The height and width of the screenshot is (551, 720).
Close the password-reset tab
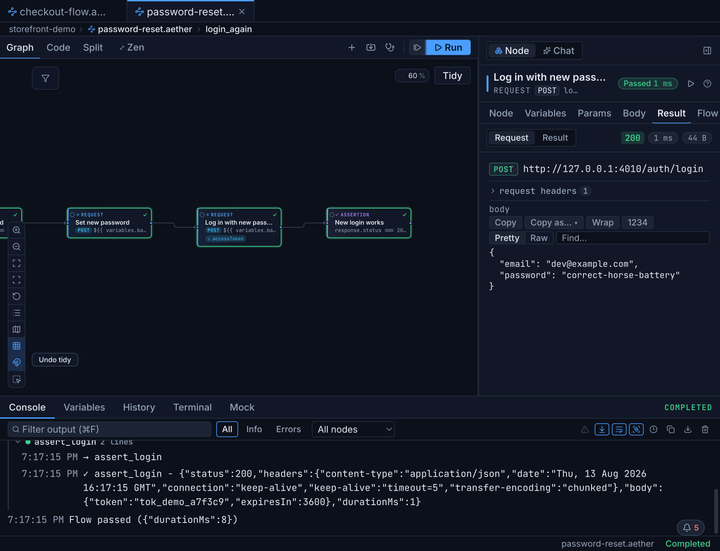click(242, 11)
